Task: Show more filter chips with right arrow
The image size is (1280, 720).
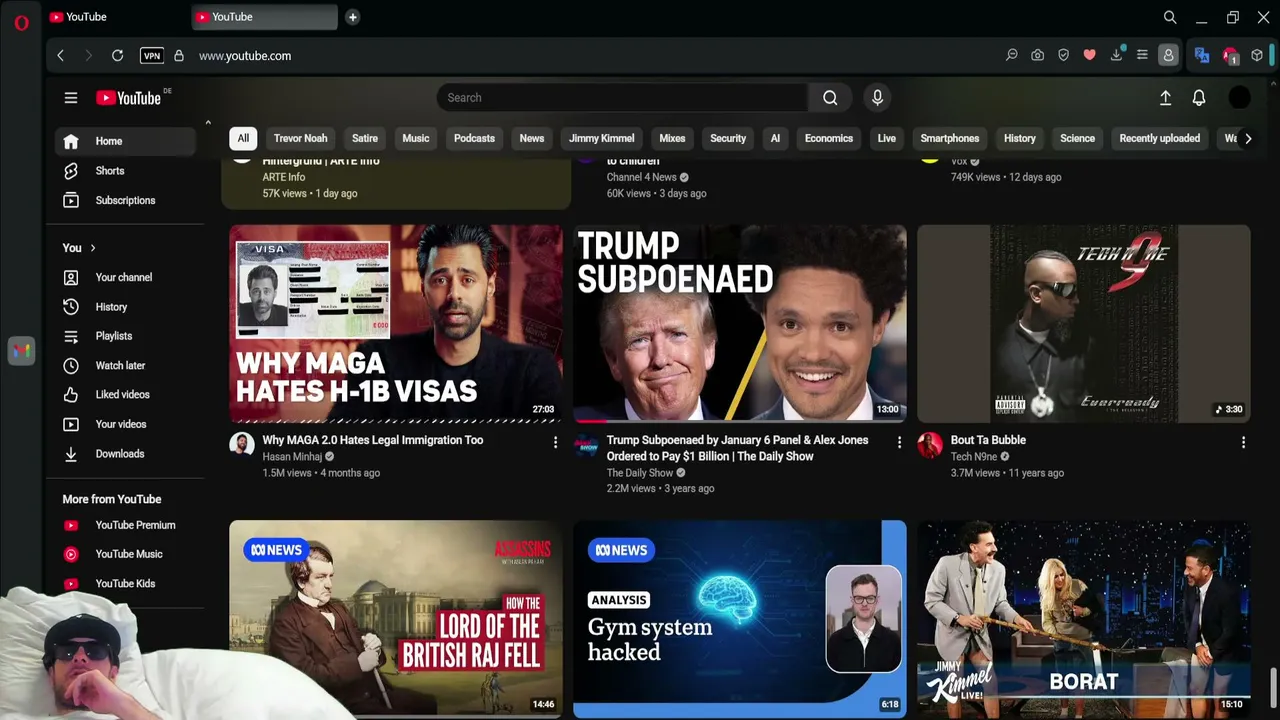Action: 1248,138
